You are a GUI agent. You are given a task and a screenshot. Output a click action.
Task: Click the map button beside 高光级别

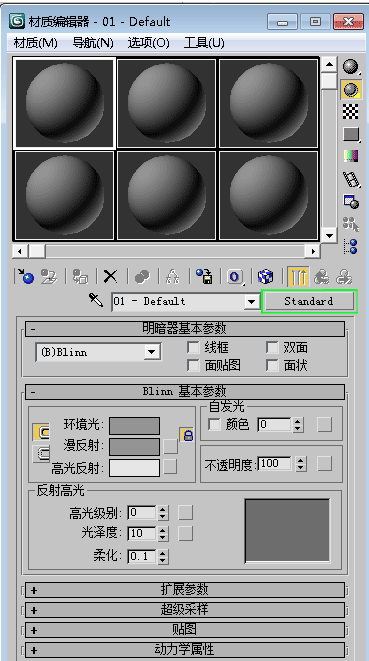186,513
